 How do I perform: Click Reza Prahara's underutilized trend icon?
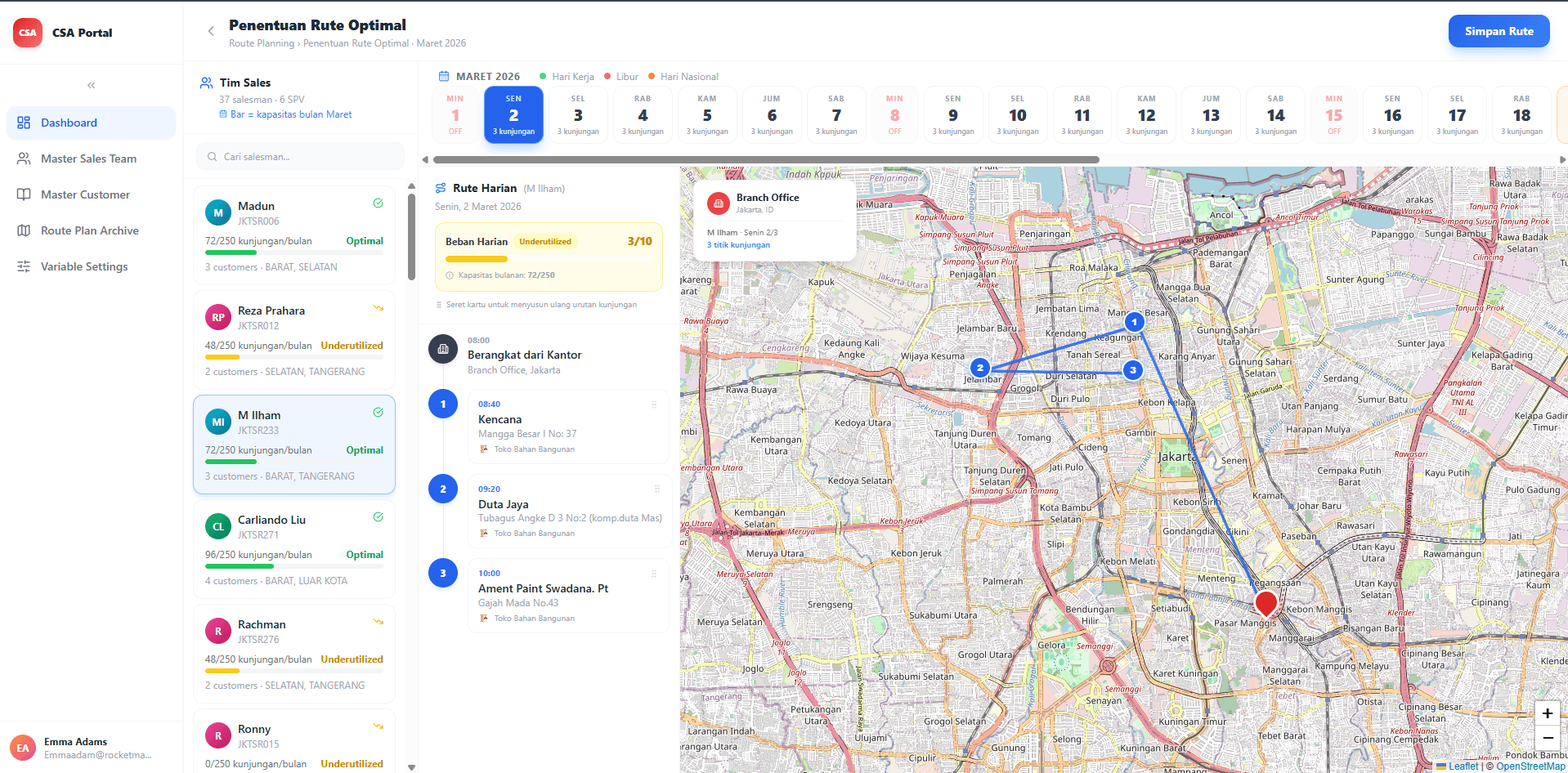[x=379, y=308]
